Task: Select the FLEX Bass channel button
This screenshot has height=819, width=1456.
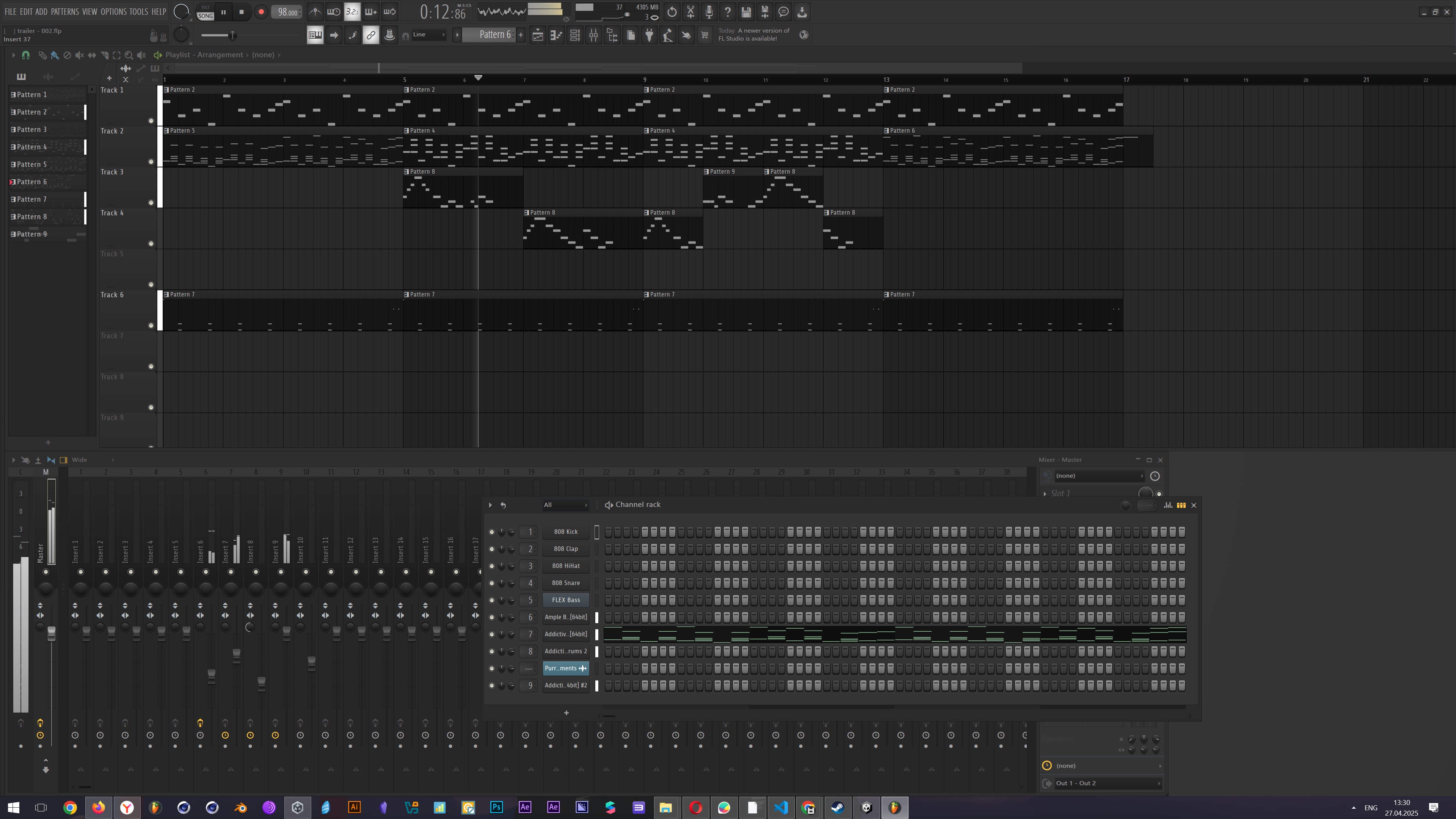Action: pyautogui.click(x=565, y=600)
